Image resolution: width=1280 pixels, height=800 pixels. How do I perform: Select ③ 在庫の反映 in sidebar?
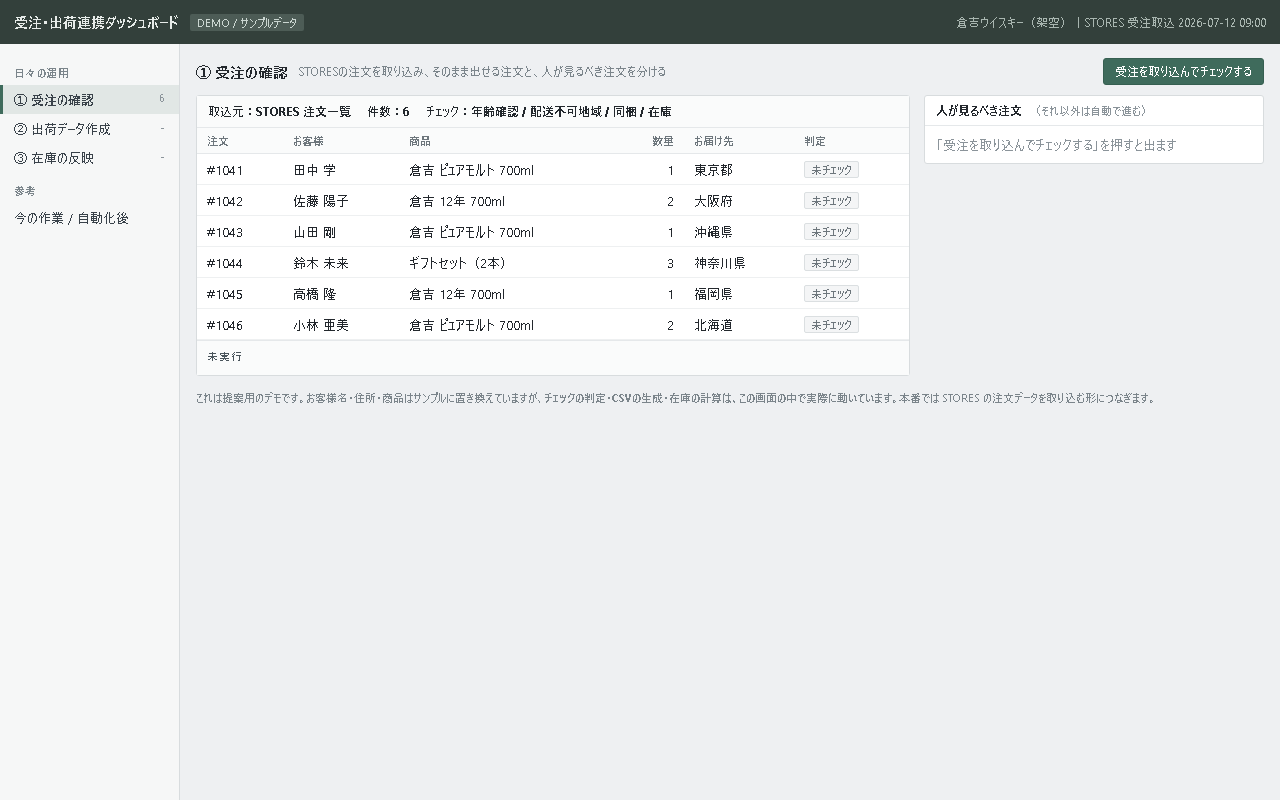[x=90, y=158]
